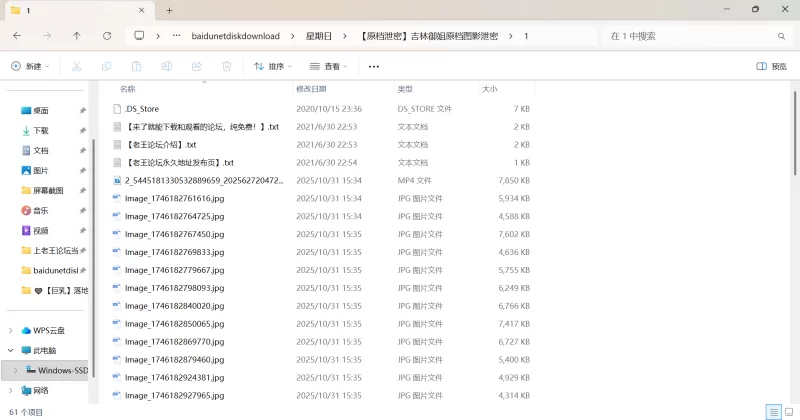Click the Cut scissors icon in the toolbar
Screen dimensions: 800x420
click(76, 66)
